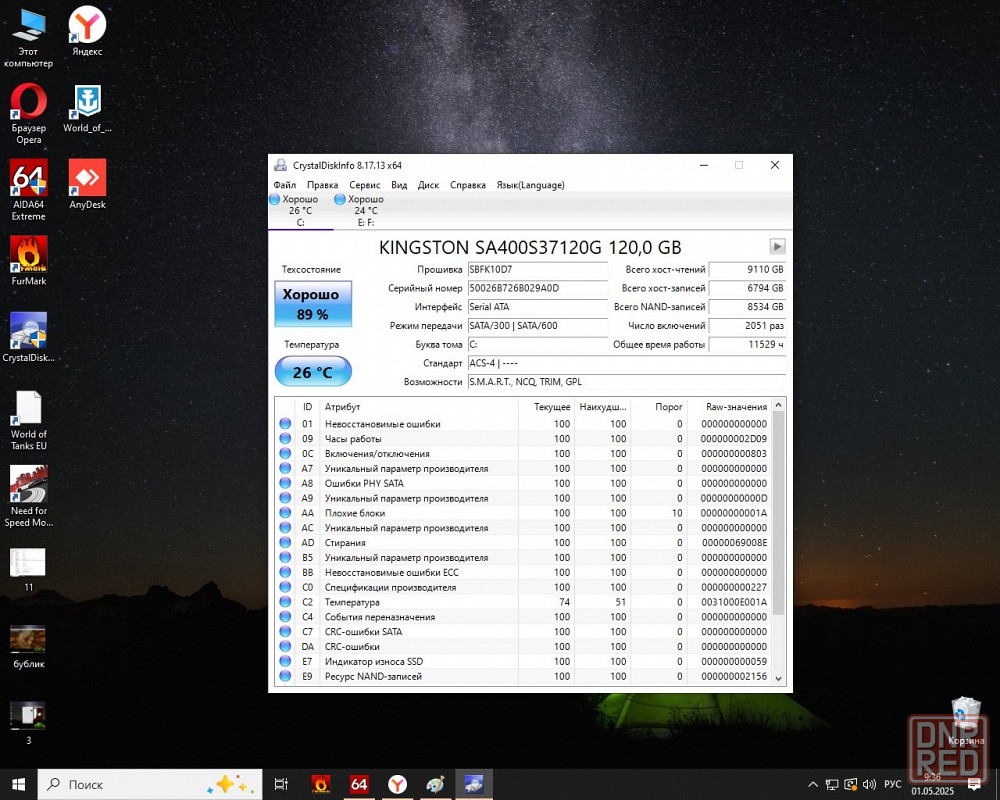The width and height of the screenshot is (1000, 800).
Task: Open Task View on the taskbar
Action: [x=281, y=784]
